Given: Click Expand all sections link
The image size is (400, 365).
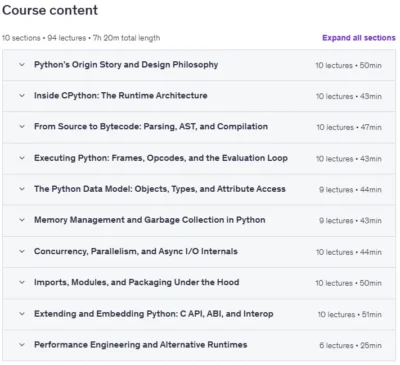Looking at the screenshot, I should tap(359, 38).
